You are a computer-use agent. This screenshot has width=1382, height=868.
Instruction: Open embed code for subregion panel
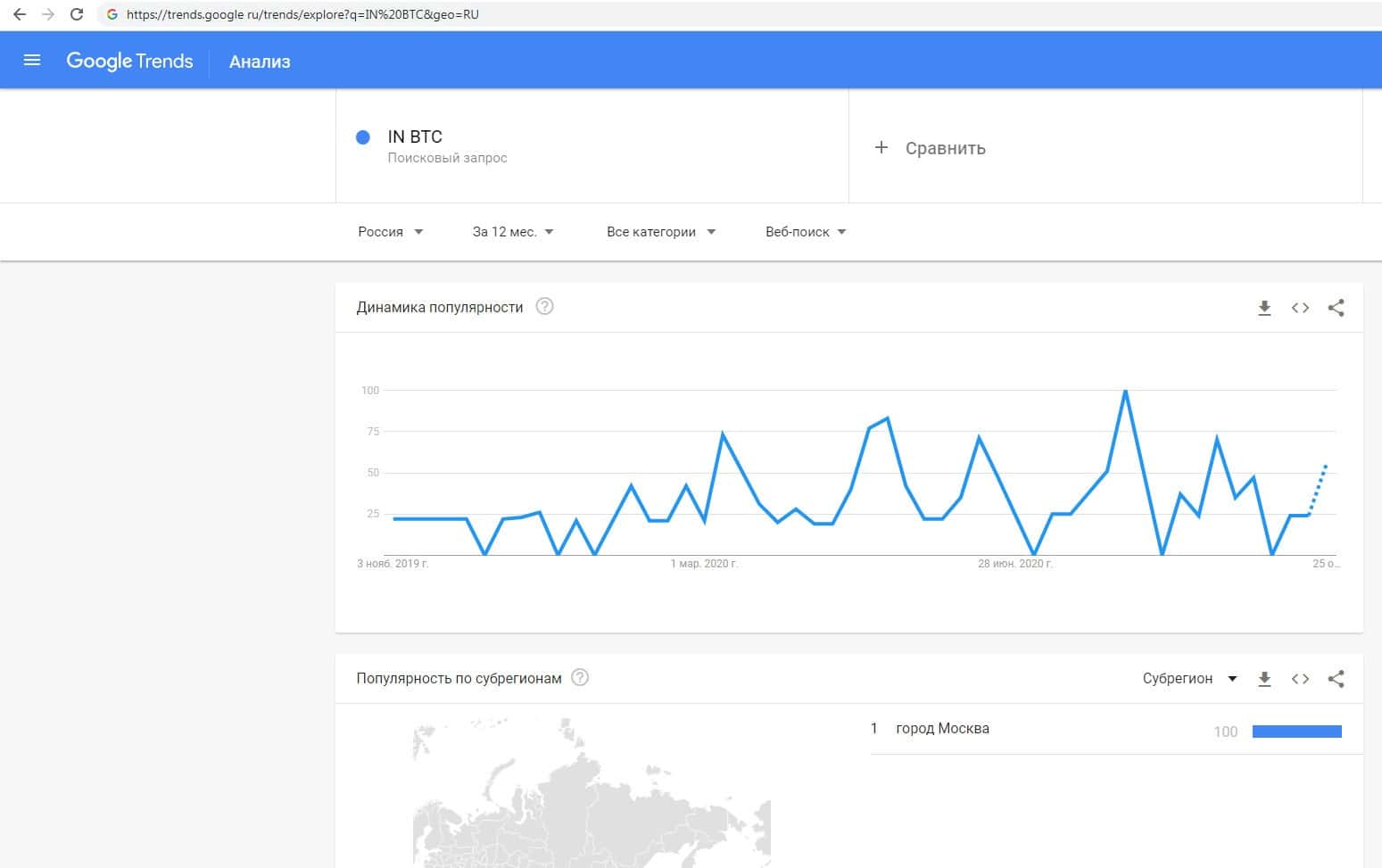click(x=1300, y=679)
